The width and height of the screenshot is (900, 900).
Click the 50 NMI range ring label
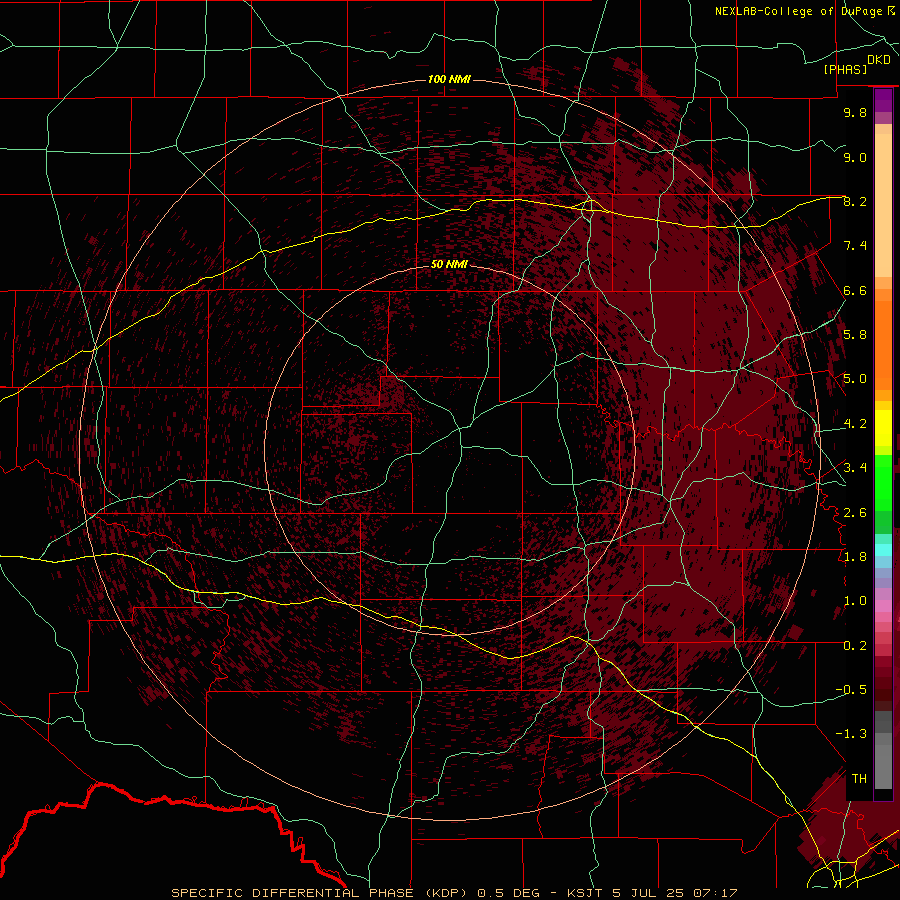click(x=449, y=265)
